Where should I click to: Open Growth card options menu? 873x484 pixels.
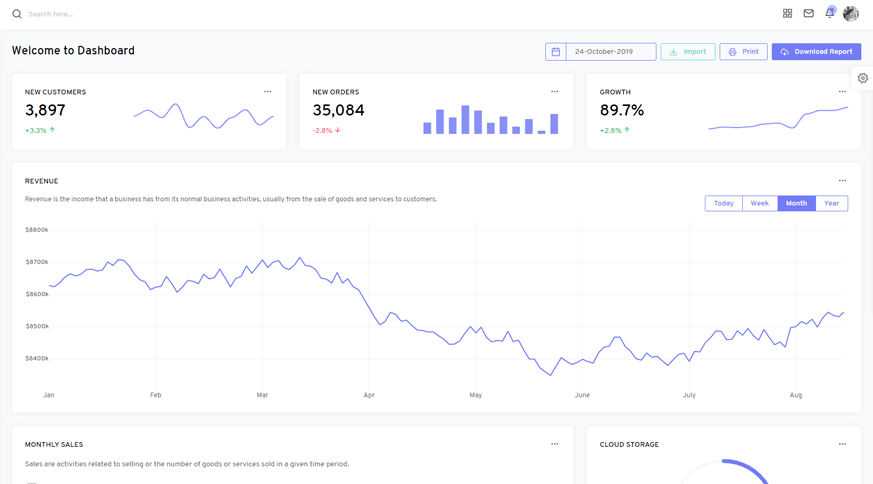tap(842, 92)
